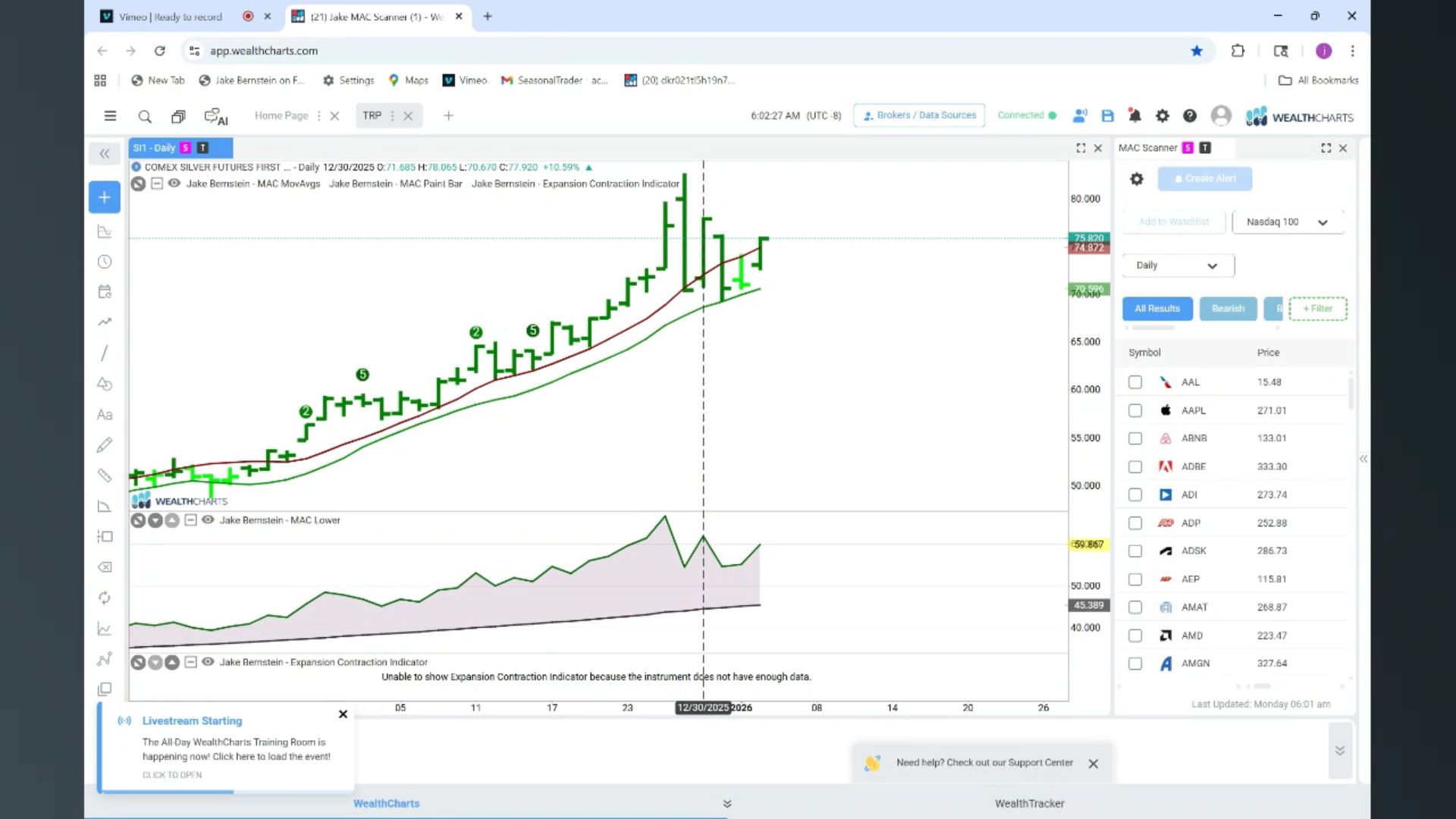1456x819 pixels.
Task: Toggle visibility of MAC Lower indicator
Action: [207, 520]
